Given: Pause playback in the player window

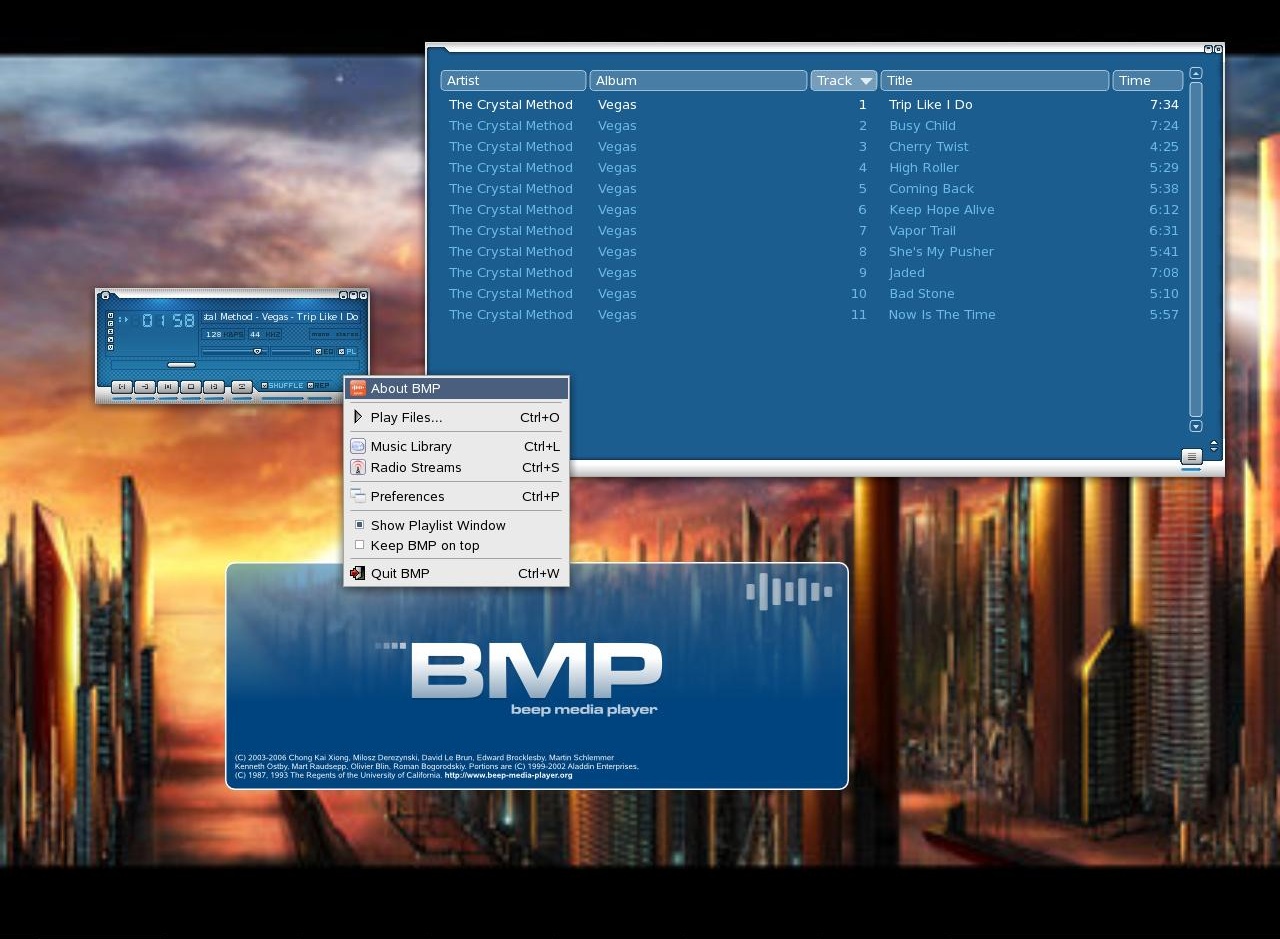Looking at the screenshot, I should pos(168,387).
